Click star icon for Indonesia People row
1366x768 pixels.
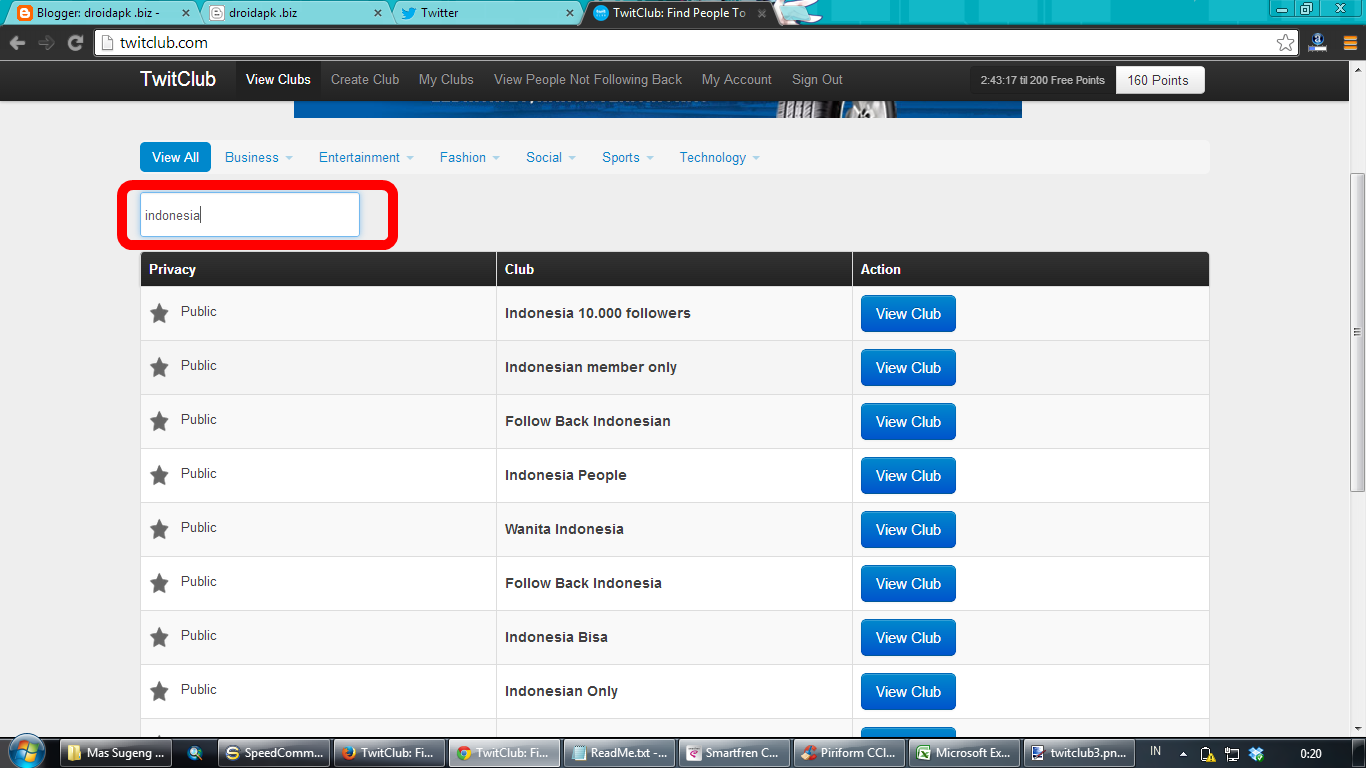(159, 475)
